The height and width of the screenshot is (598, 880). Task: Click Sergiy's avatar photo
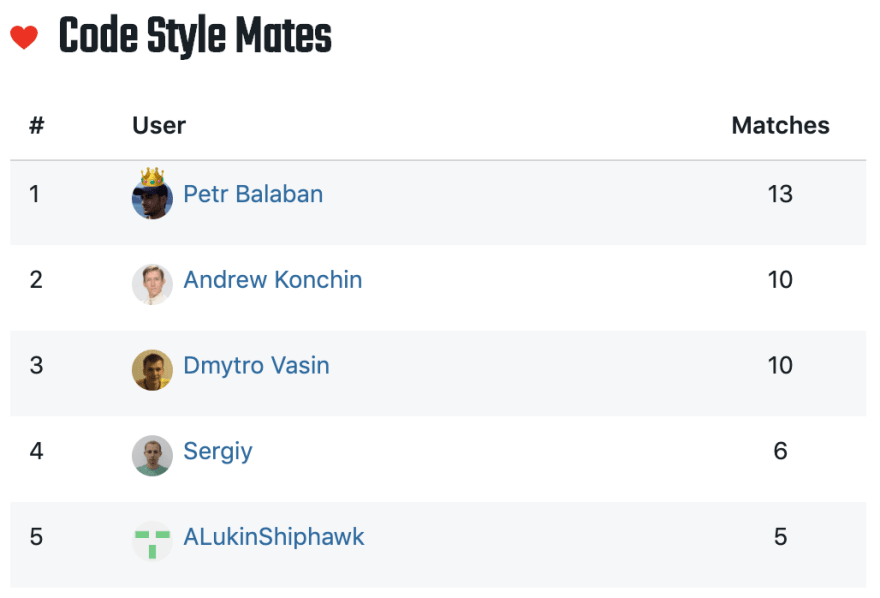coord(152,456)
